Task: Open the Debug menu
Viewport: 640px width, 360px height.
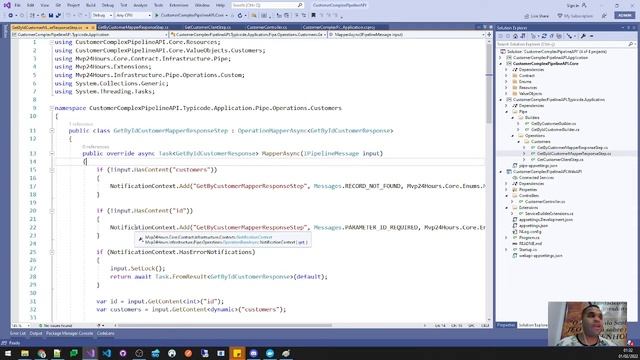Action: [108, 5]
